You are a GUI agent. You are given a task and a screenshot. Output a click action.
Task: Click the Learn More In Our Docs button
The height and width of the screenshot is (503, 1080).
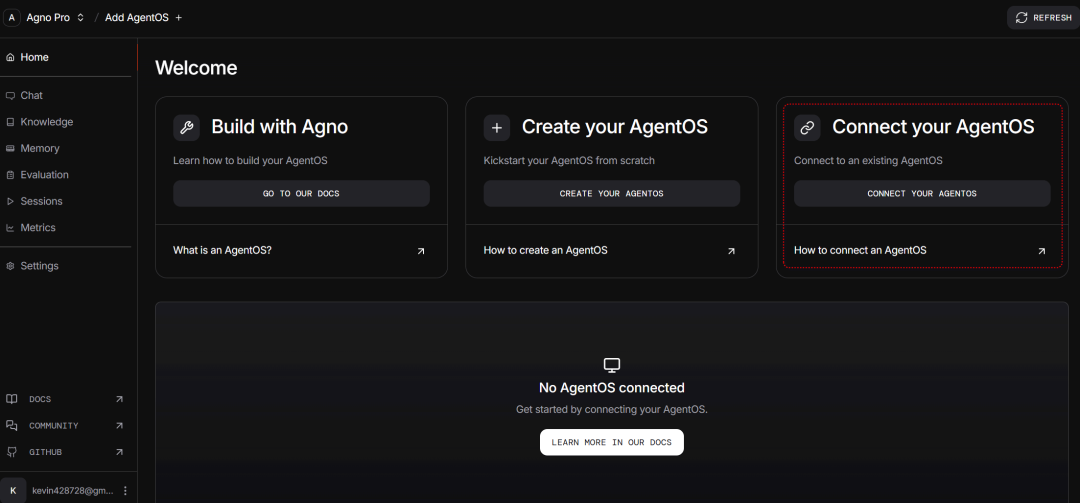point(611,442)
